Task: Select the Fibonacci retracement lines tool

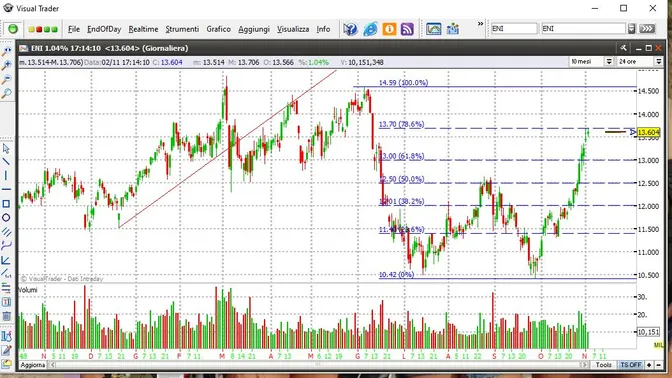Action: 6,288
